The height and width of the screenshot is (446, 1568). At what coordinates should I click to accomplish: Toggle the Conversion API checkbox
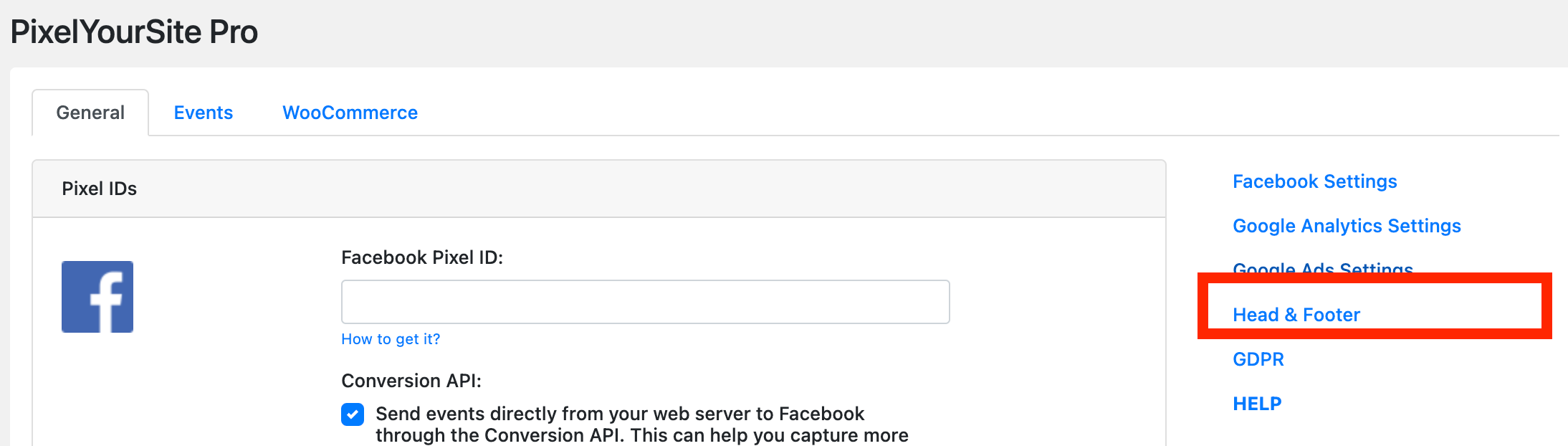353,414
